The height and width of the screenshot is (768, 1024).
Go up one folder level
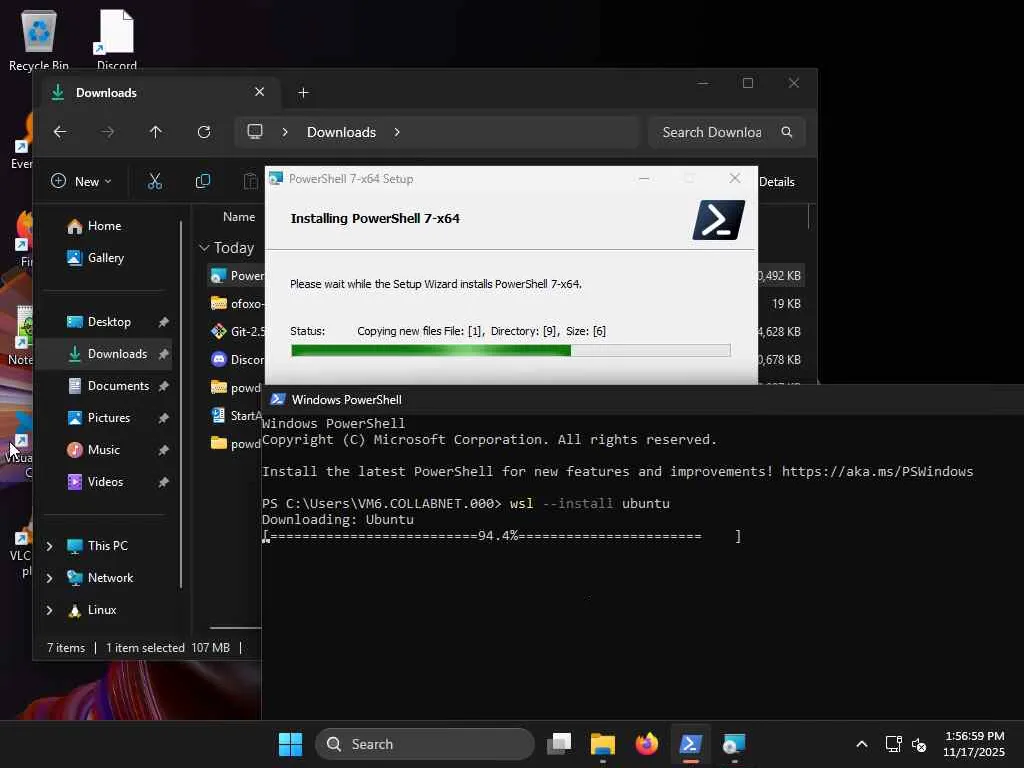pos(155,132)
